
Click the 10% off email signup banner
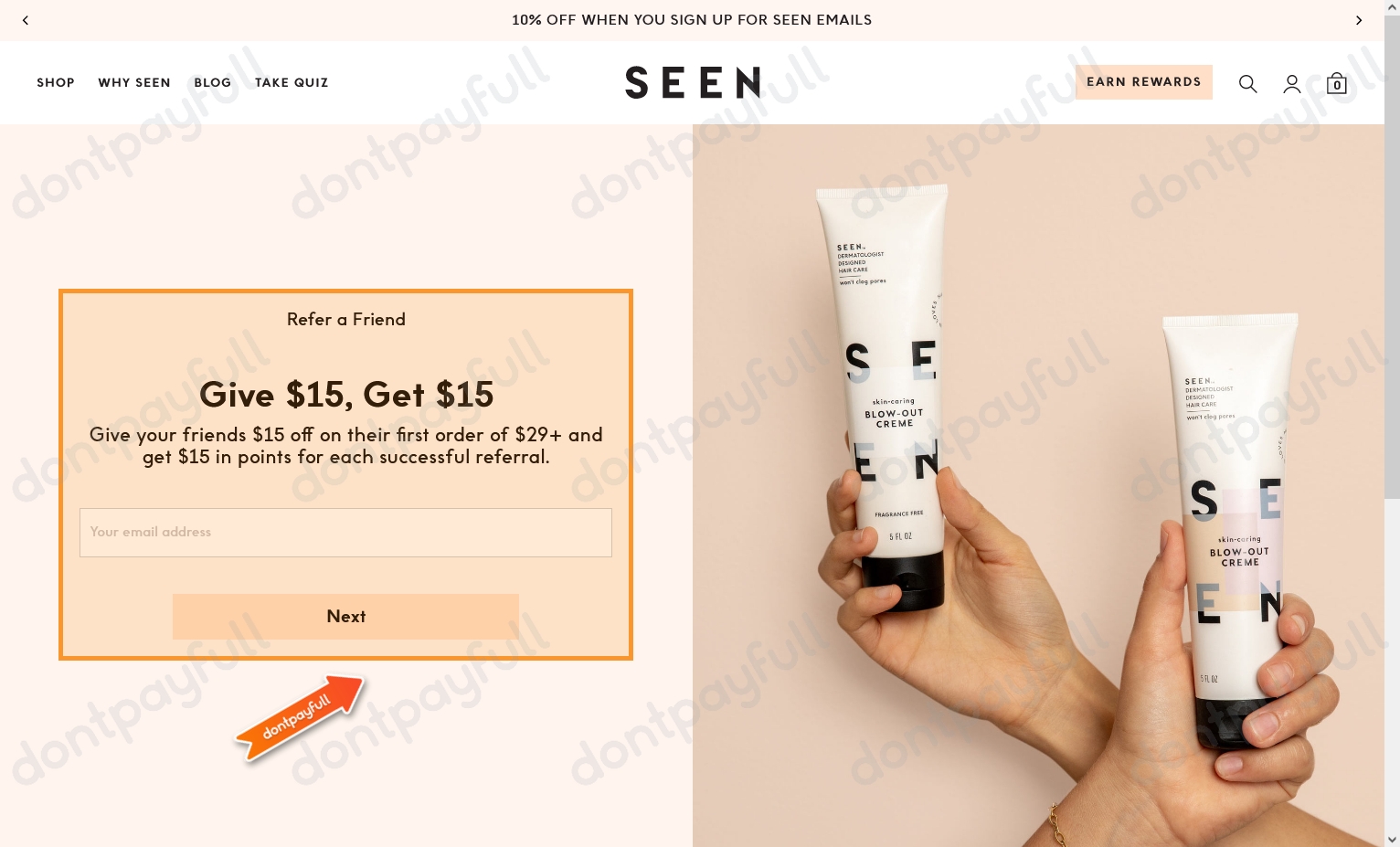pyautogui.click(x=692, y=20)
